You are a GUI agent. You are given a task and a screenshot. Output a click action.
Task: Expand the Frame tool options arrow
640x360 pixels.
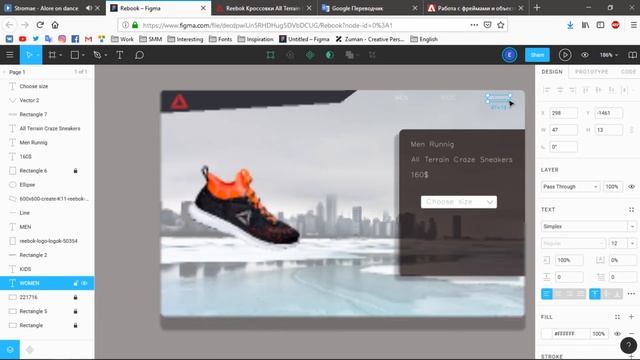coord(60,55)
